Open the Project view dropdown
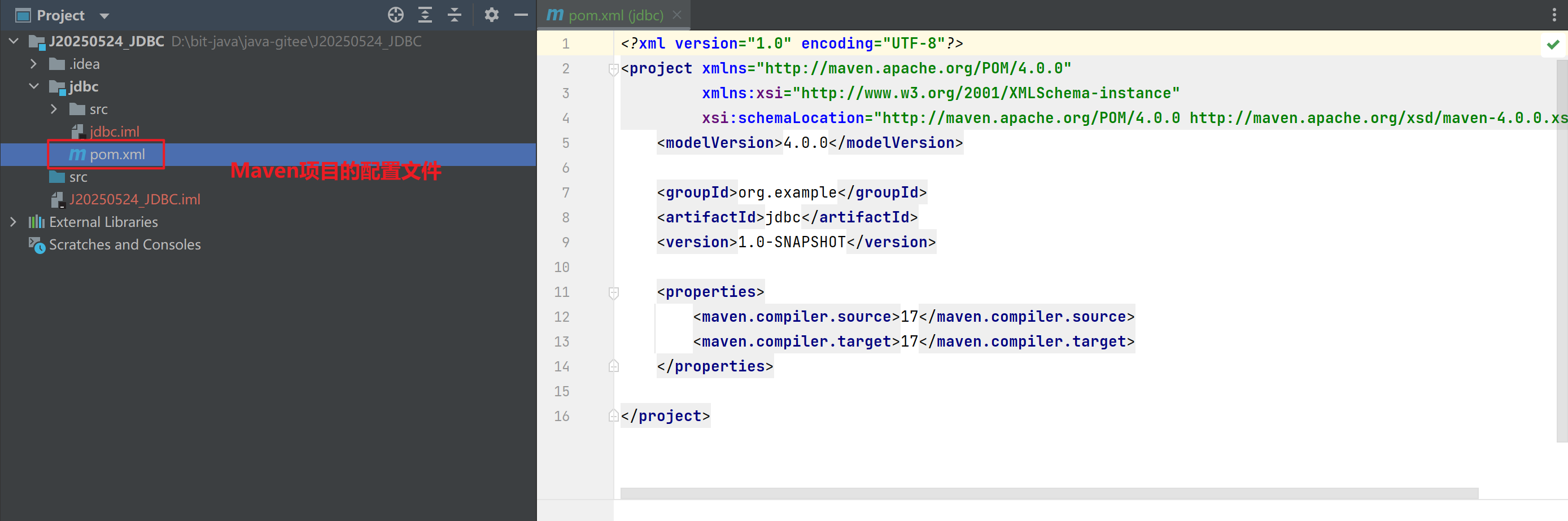 pyautogui.click(x=104, y=16)
